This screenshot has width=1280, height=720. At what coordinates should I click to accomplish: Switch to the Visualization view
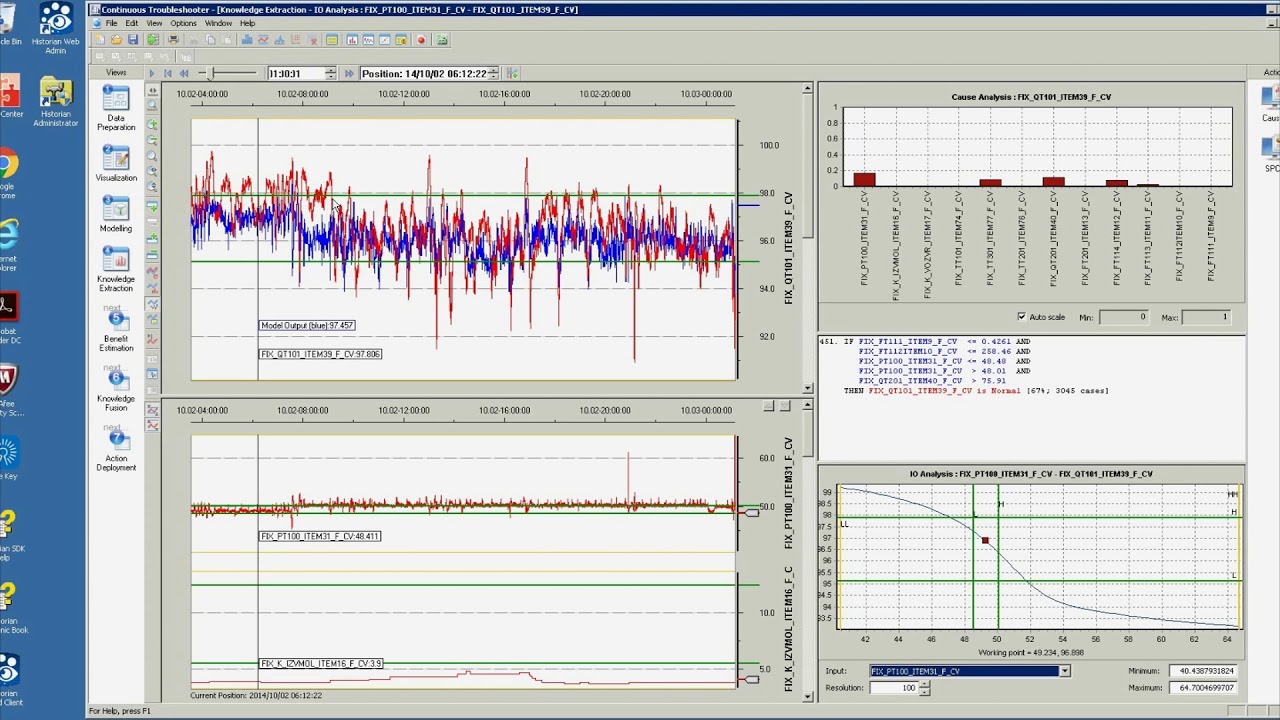click(x=116, y=158)
